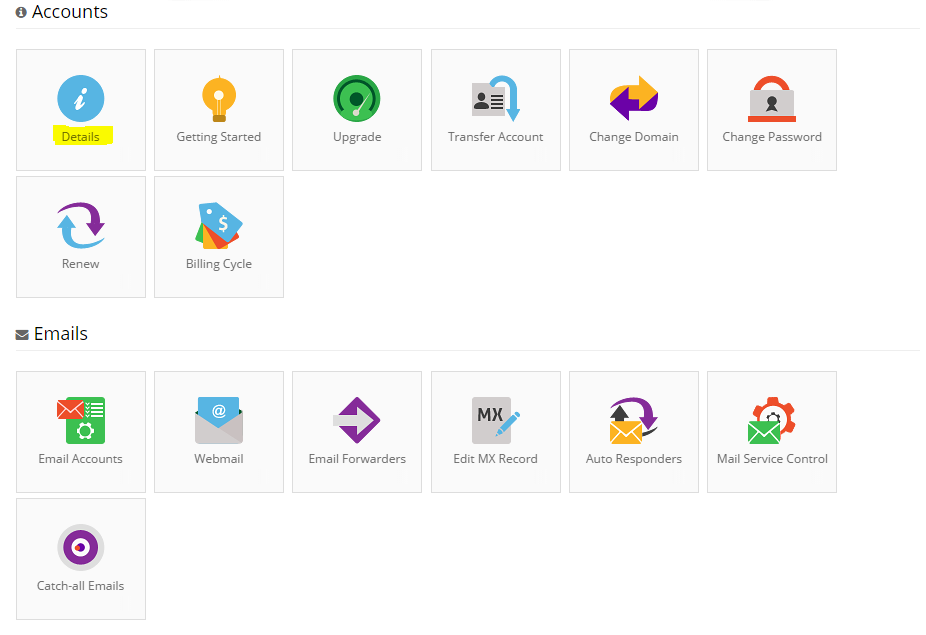Viewport: 926px width, 635px height.
Task: Click the Getting Started lightbulb icon
Action: (219, 98)
